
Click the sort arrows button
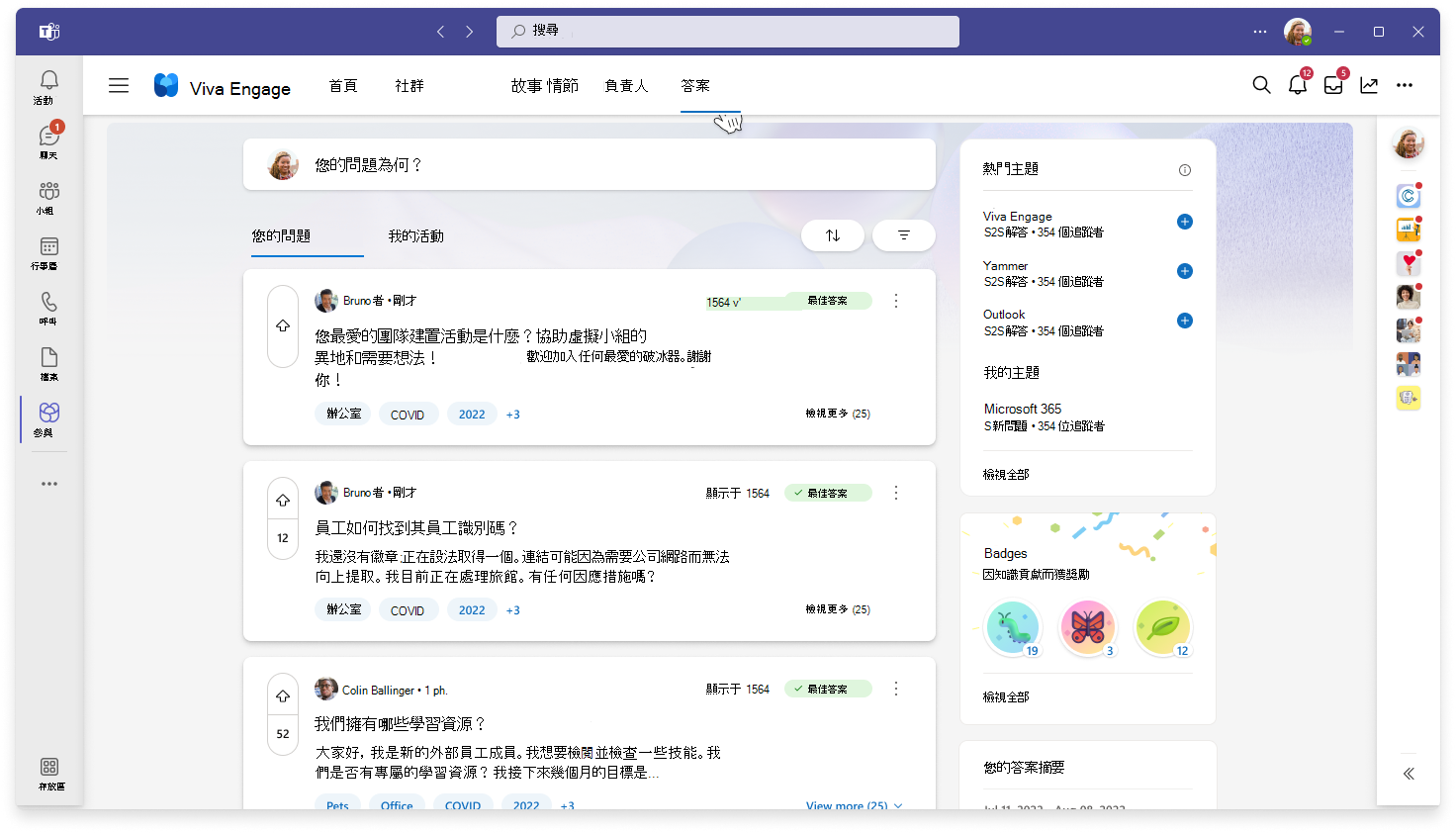(x=833, y=235)
